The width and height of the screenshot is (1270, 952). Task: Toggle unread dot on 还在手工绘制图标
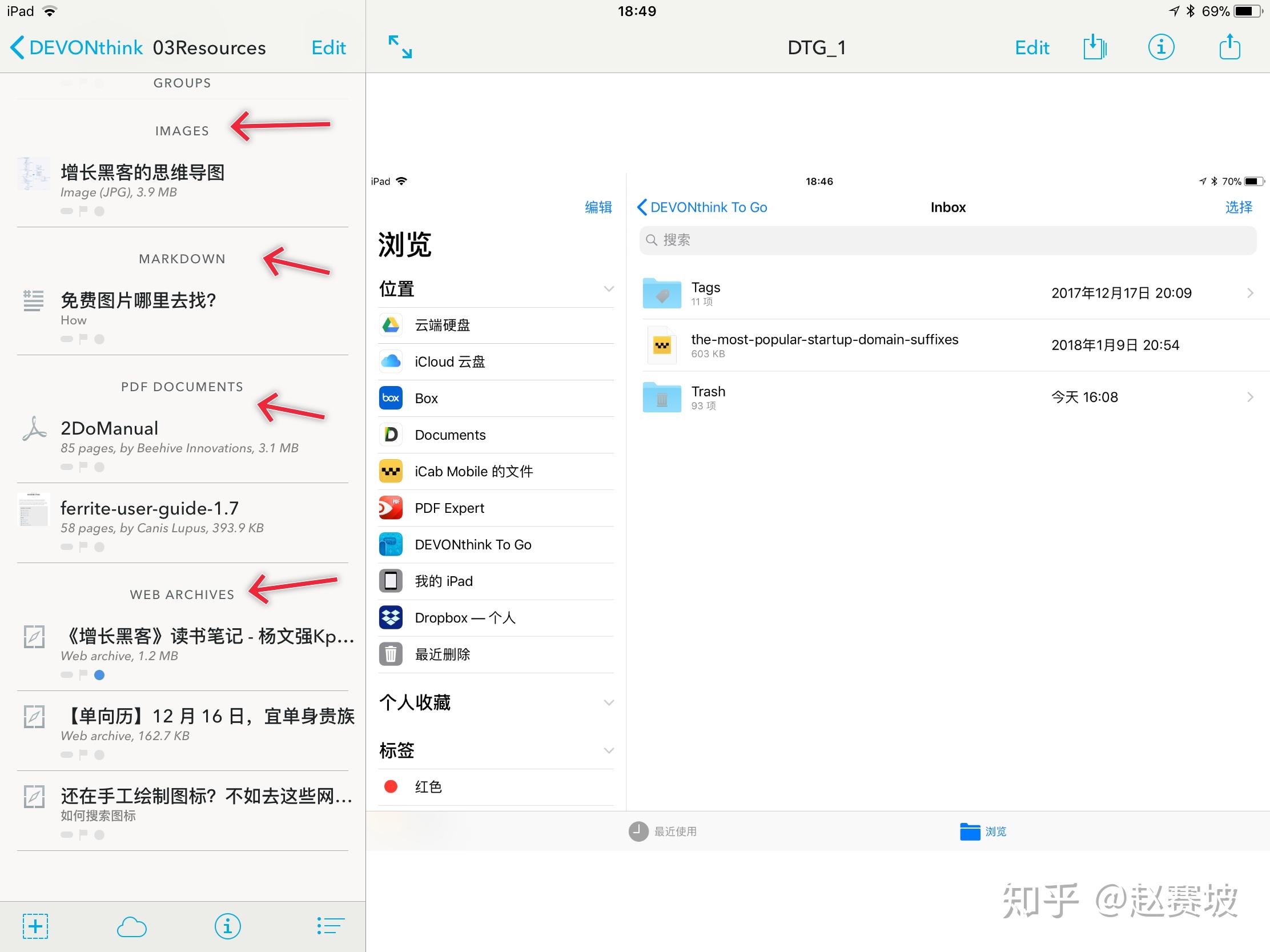(99, 835)
